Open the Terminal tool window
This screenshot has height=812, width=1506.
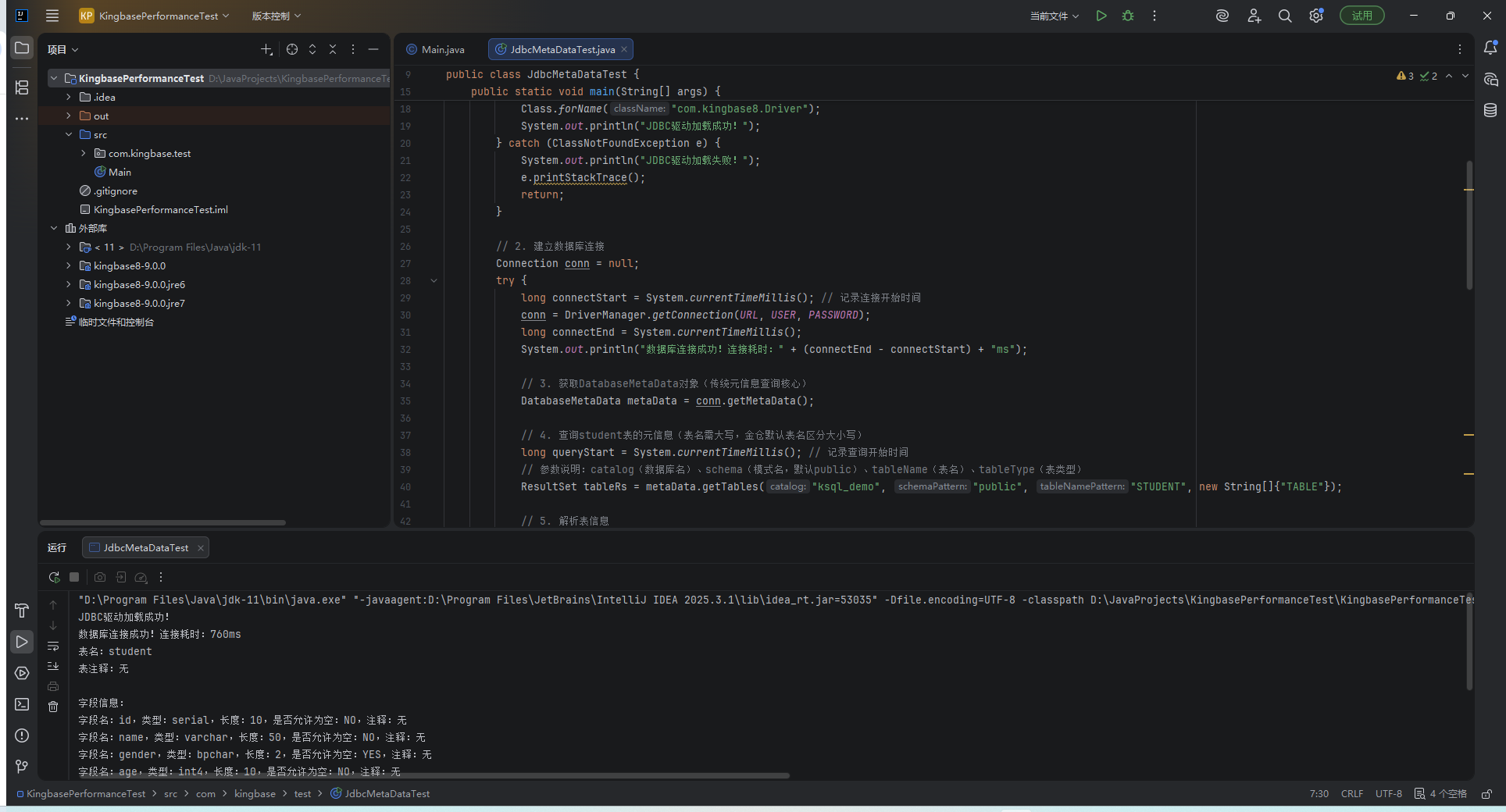(22, 704)
